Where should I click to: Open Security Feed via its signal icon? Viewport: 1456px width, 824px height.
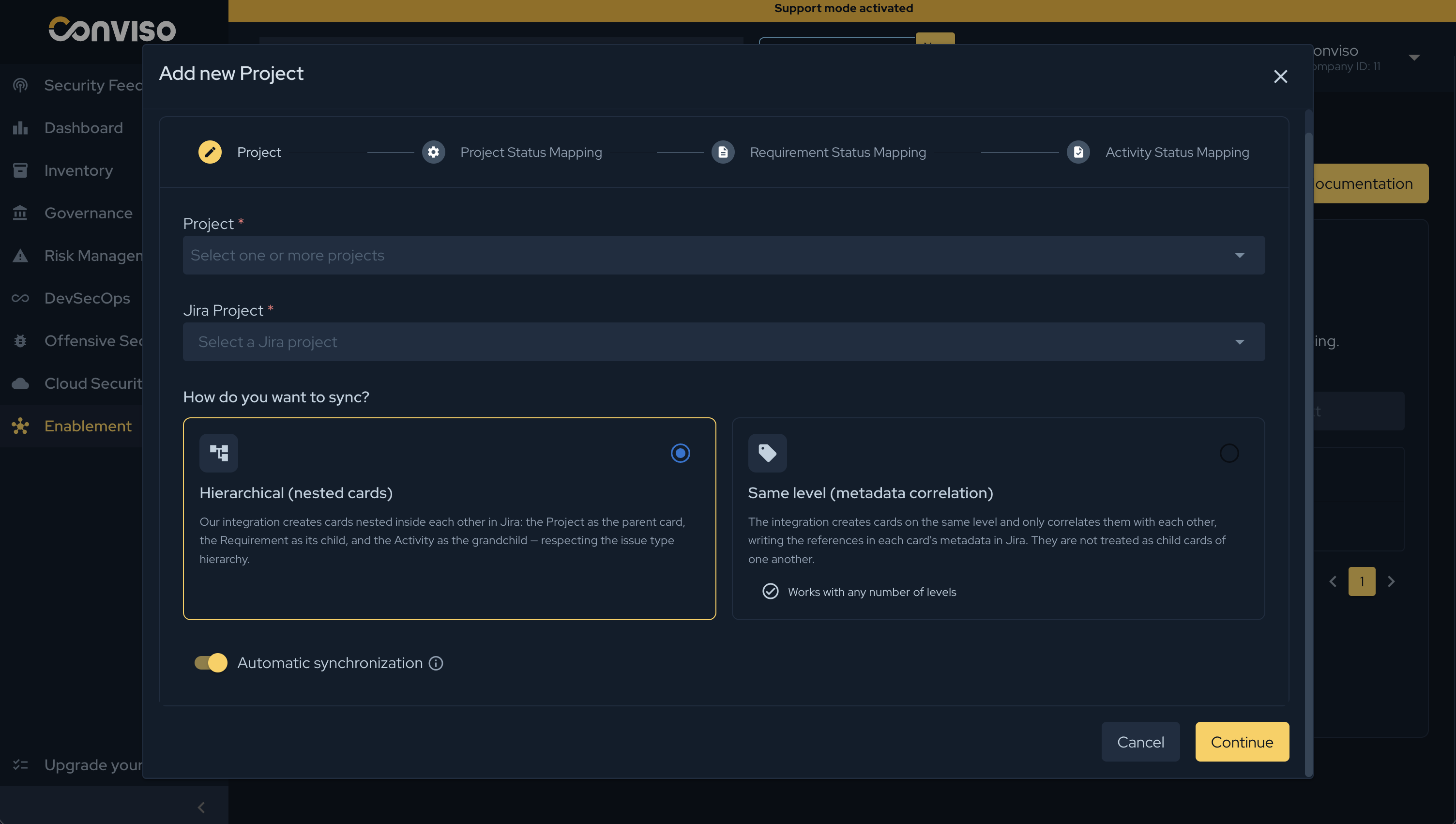point(20,85)
